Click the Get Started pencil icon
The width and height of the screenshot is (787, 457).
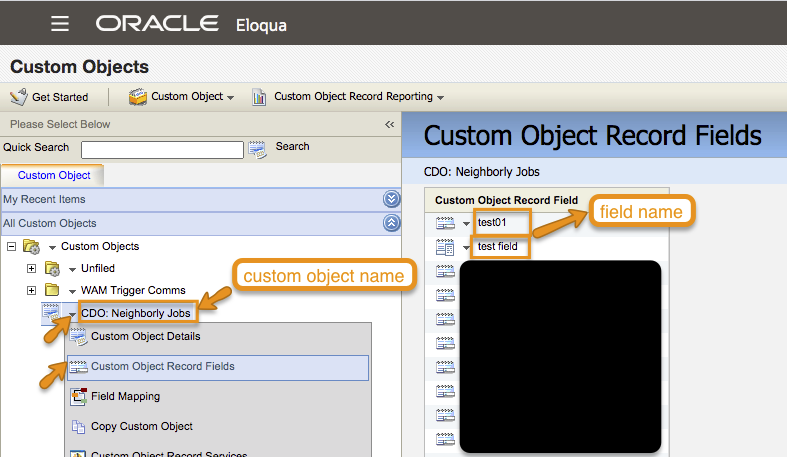(18, 97)
